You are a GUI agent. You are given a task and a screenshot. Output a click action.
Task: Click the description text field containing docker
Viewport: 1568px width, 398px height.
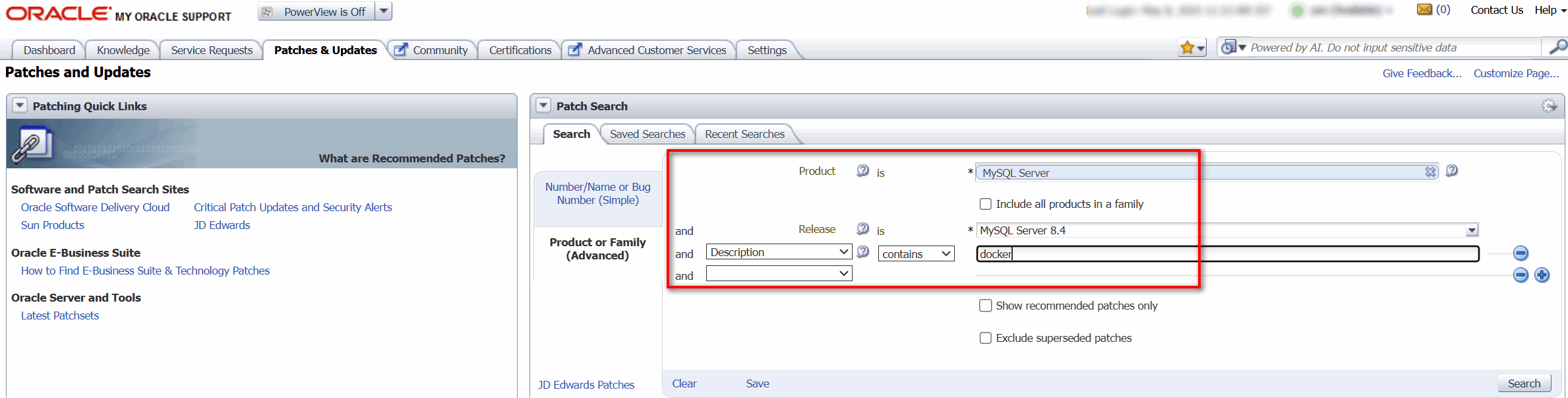[x=1227, y=254]
